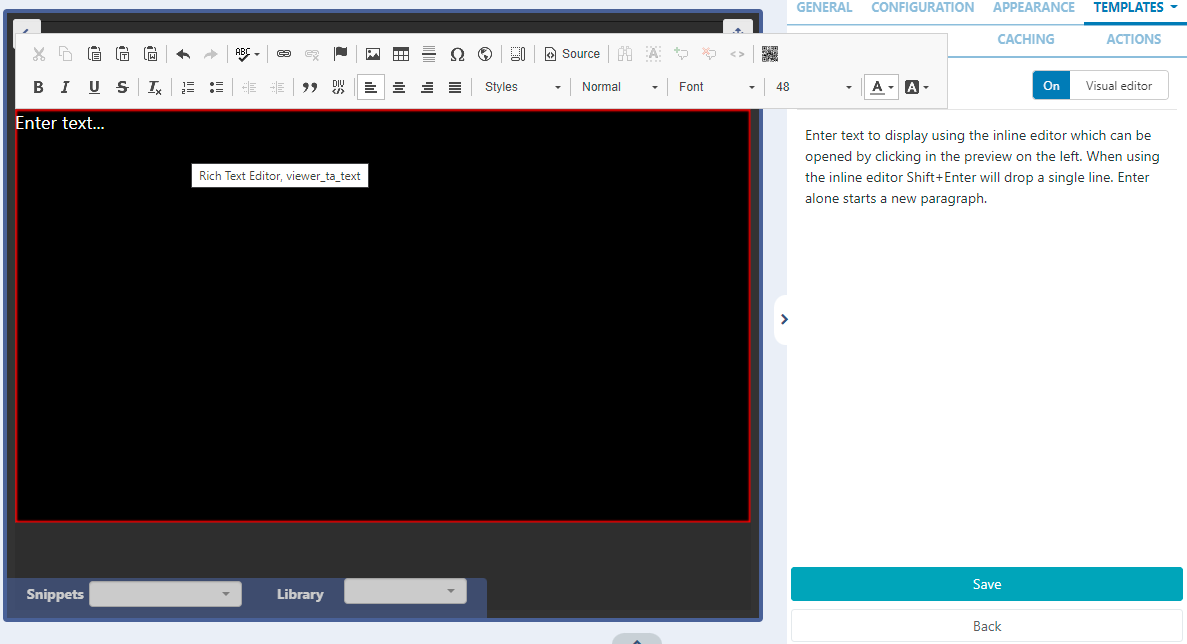Click the Back button
Screen dimensions: 1187x644
coord(986,626)
